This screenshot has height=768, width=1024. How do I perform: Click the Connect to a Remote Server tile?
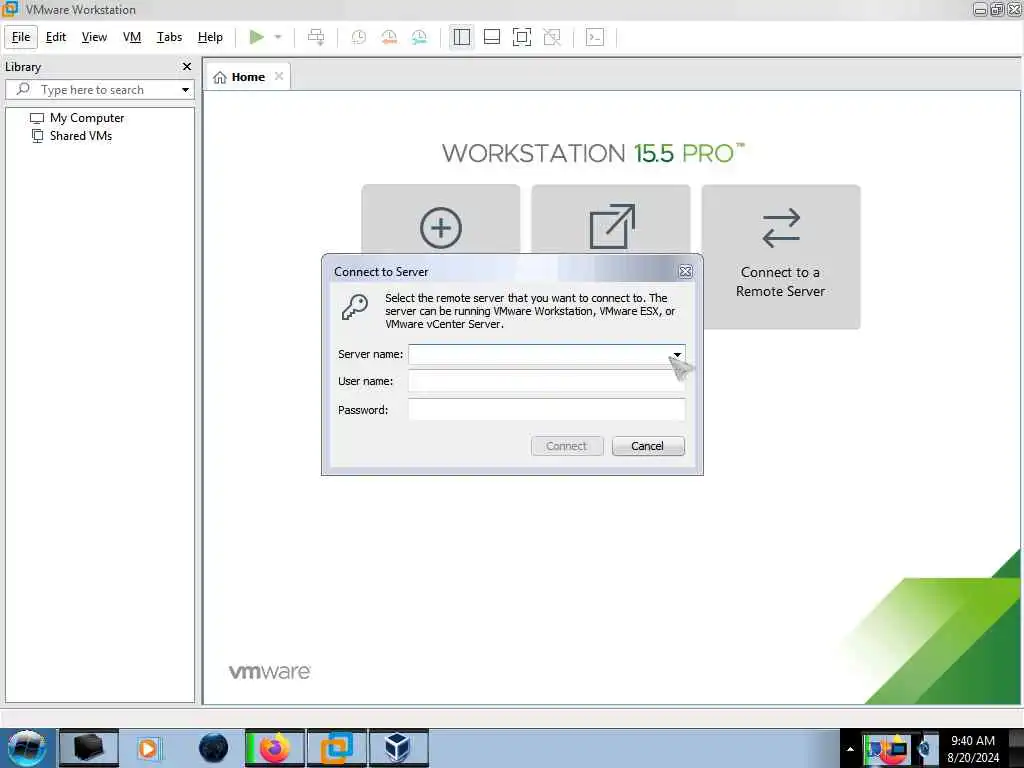pyautogui.click(x=781, y=257)
